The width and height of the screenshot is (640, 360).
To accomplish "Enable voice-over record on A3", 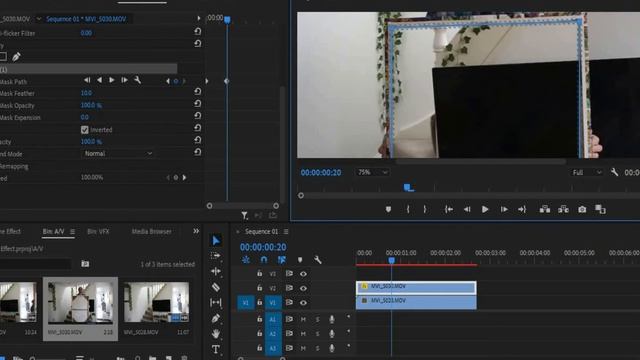I will click(332, 348).
